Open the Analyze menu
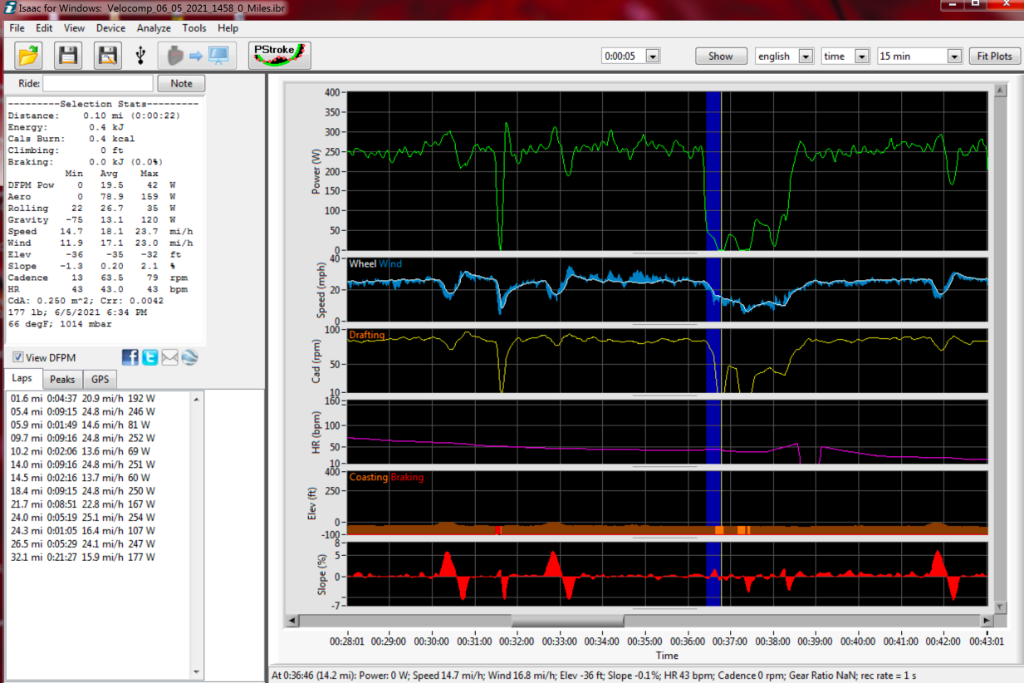This screenshot has height=683, width=1024. pyautogui.click(x=153, y=28)
